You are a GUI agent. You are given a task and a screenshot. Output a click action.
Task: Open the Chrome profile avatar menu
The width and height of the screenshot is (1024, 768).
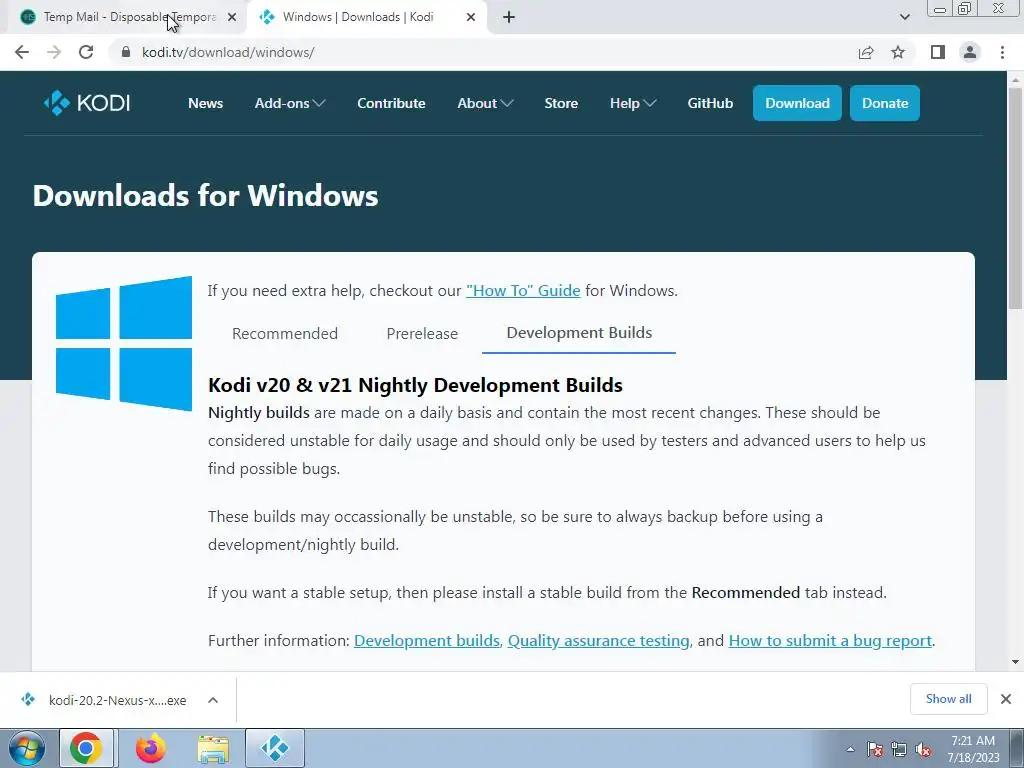point(970,52)
